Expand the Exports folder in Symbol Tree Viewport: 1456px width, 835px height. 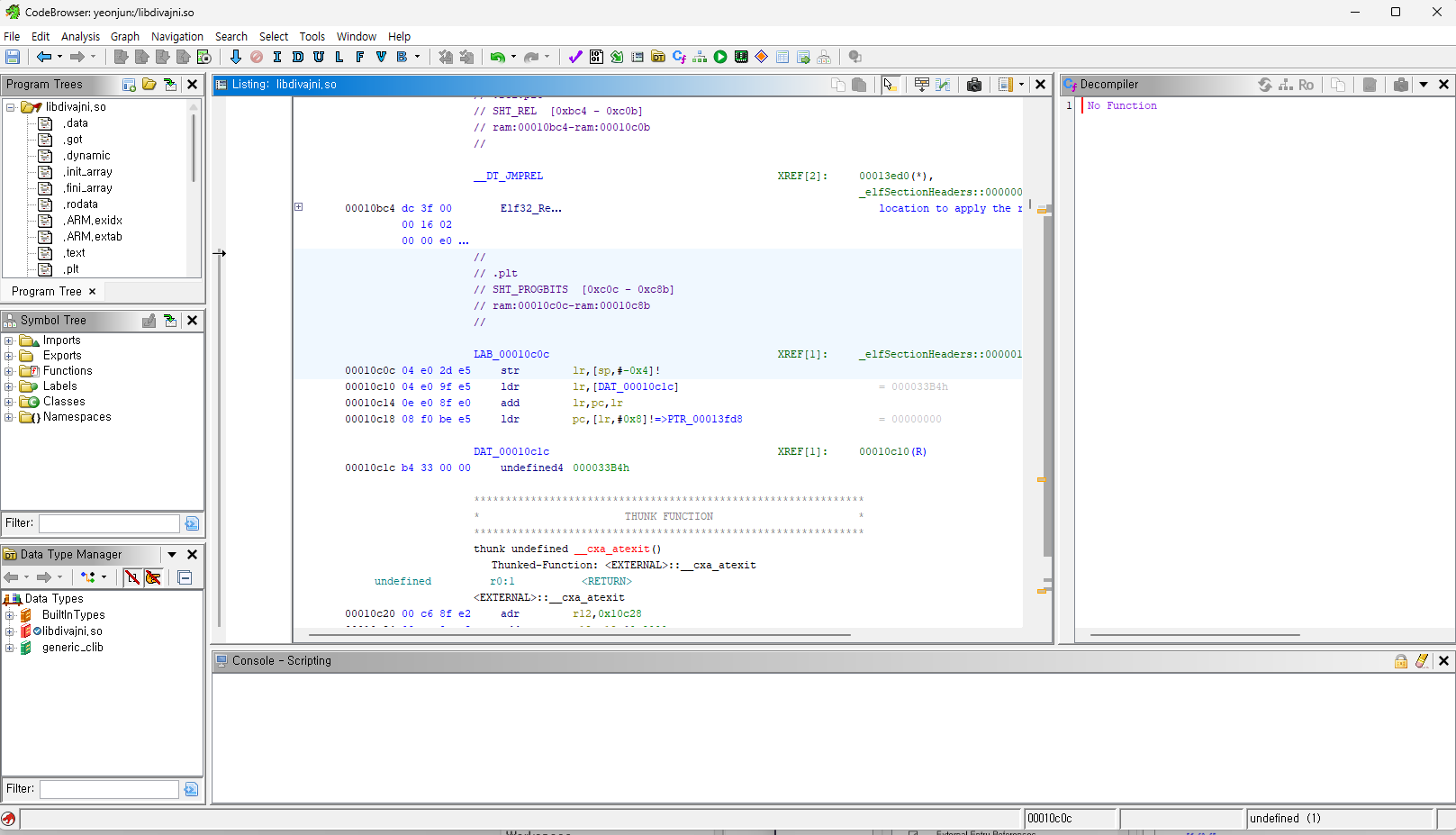point(9,356)
